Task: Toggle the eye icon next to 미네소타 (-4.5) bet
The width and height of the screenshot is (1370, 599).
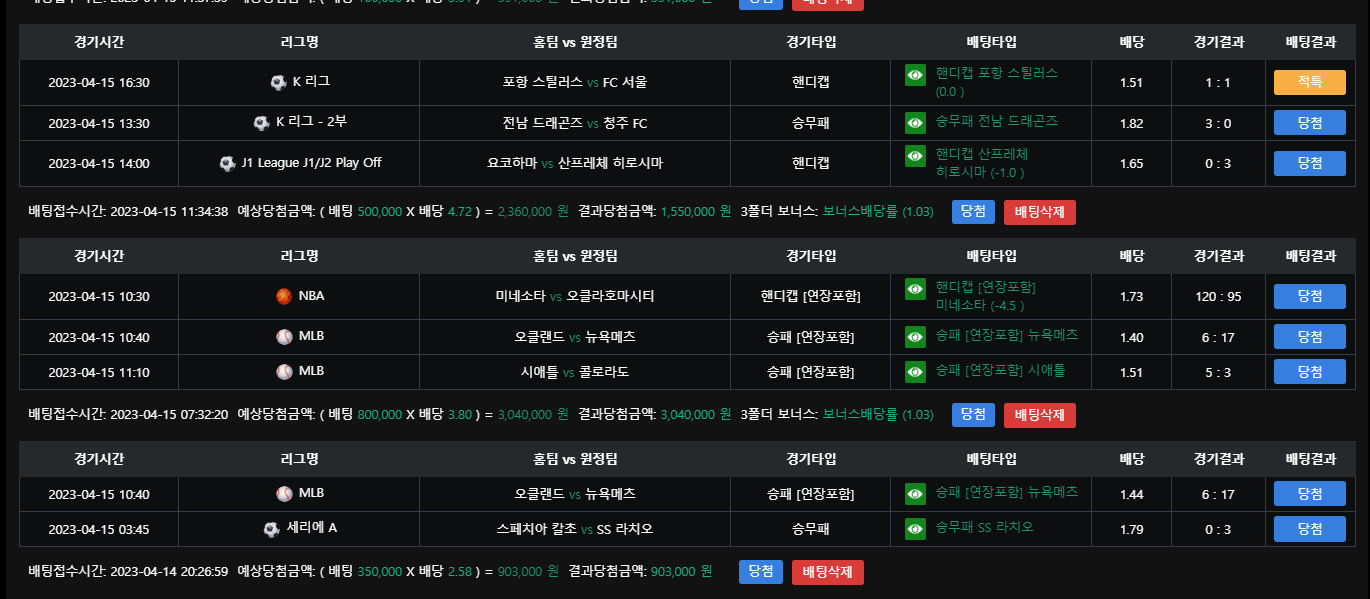Action: tap(915, 289)
